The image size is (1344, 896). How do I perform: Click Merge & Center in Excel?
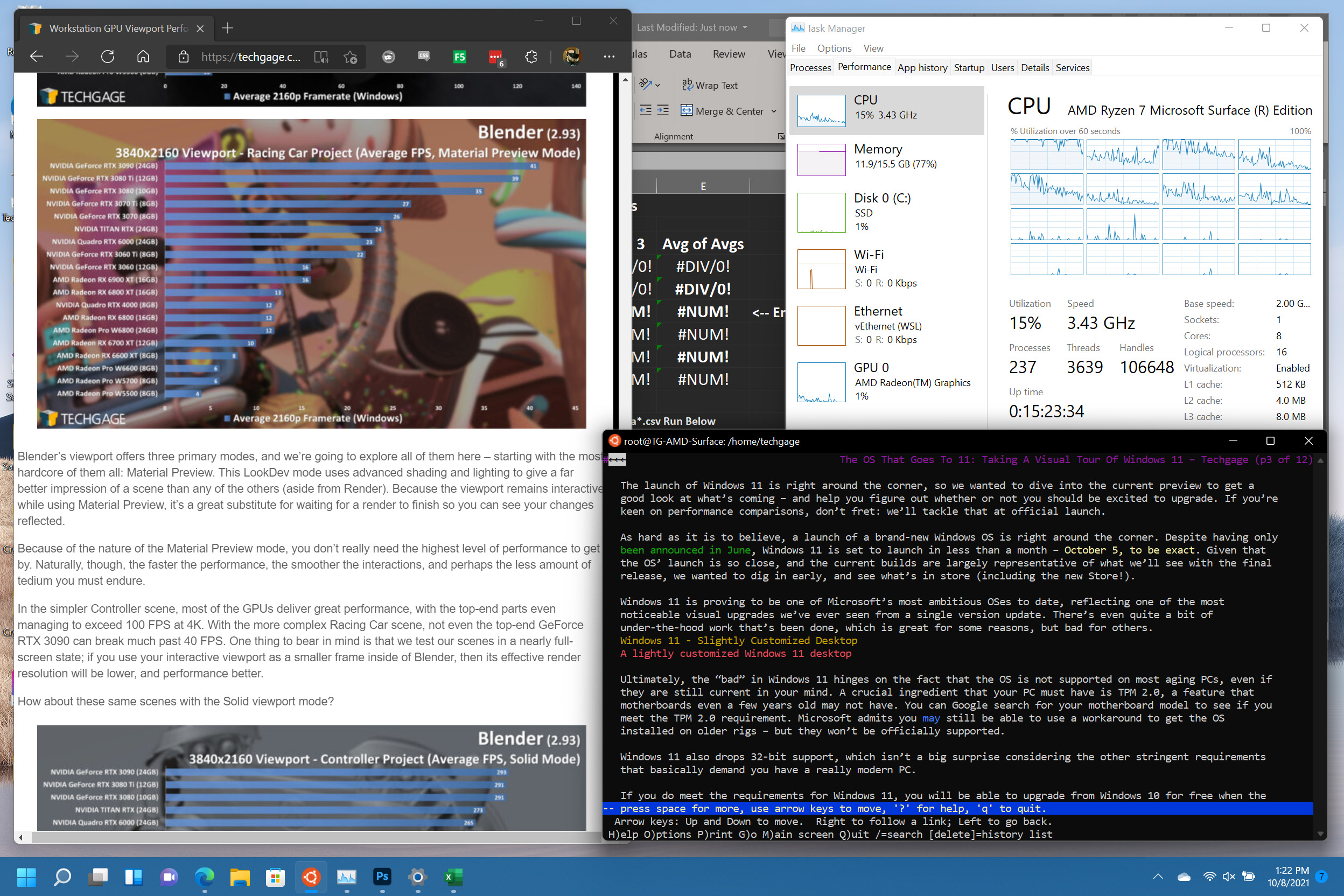(x=722, y=111)
